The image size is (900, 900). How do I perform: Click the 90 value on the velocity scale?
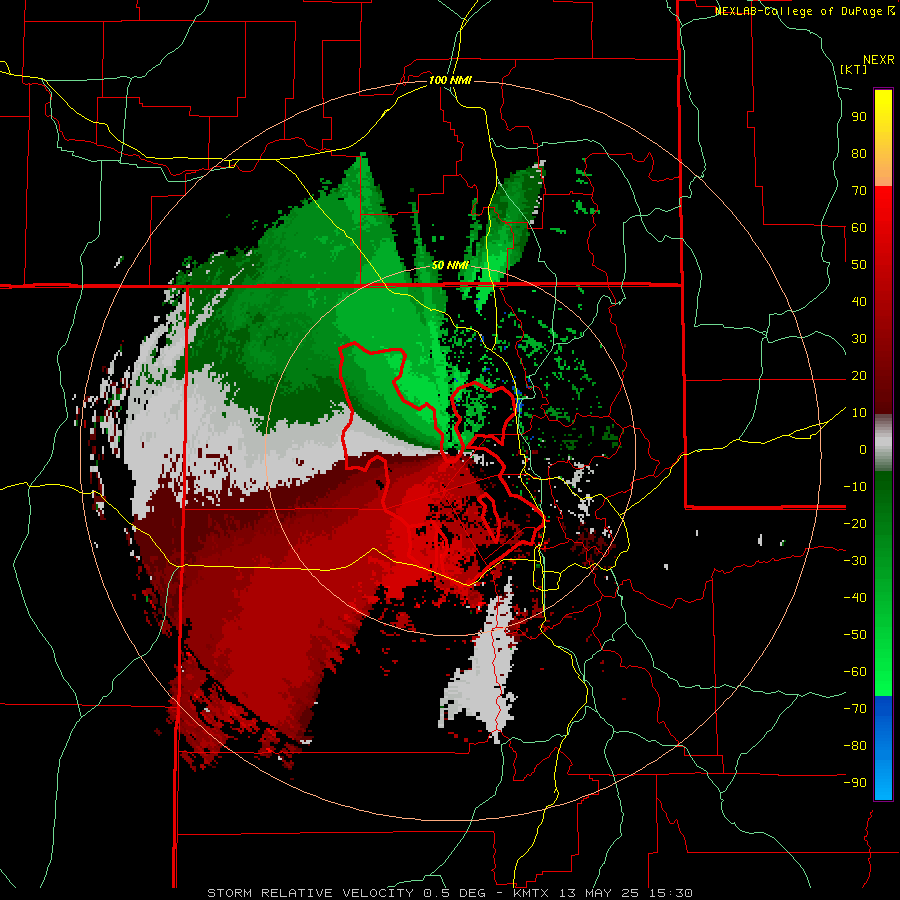859,117
